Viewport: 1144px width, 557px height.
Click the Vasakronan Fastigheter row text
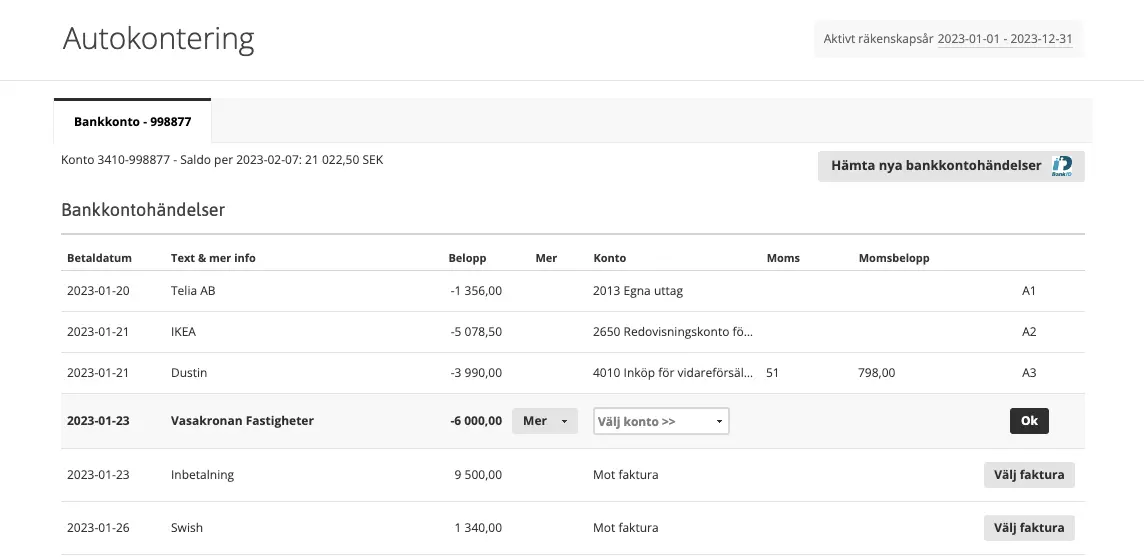click(242, 421)
